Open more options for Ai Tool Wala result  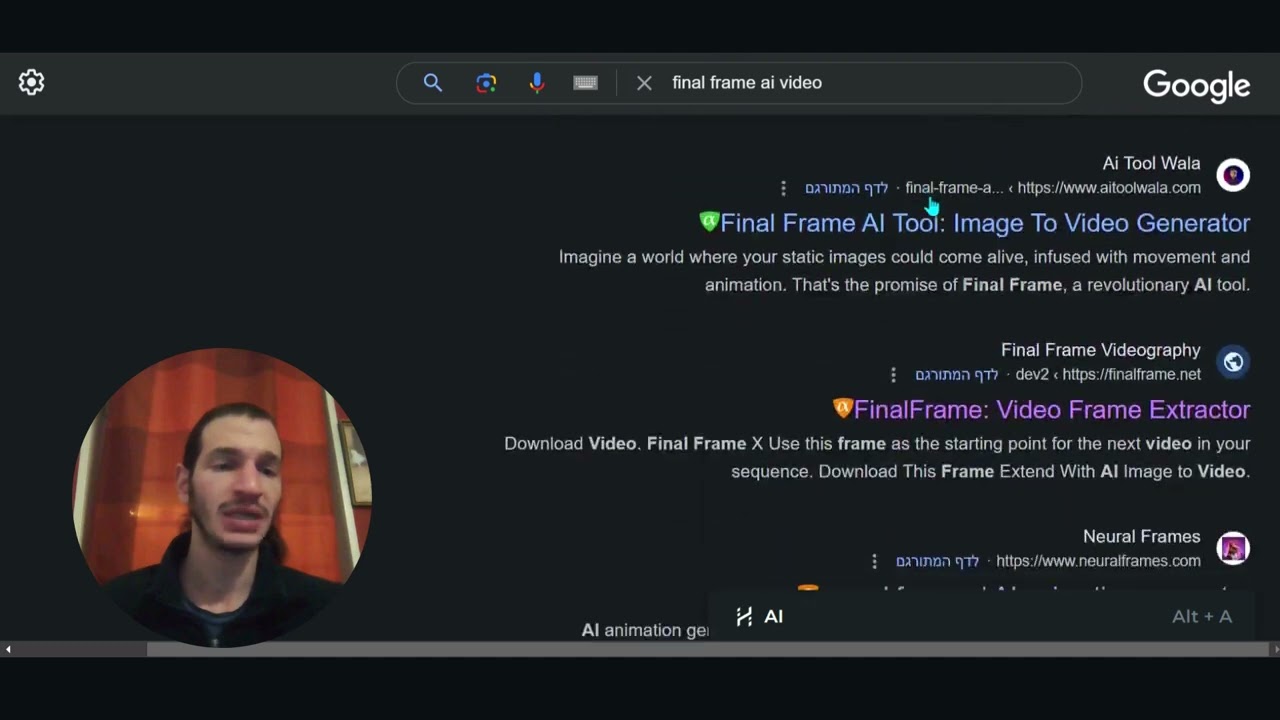pos(783,188)
